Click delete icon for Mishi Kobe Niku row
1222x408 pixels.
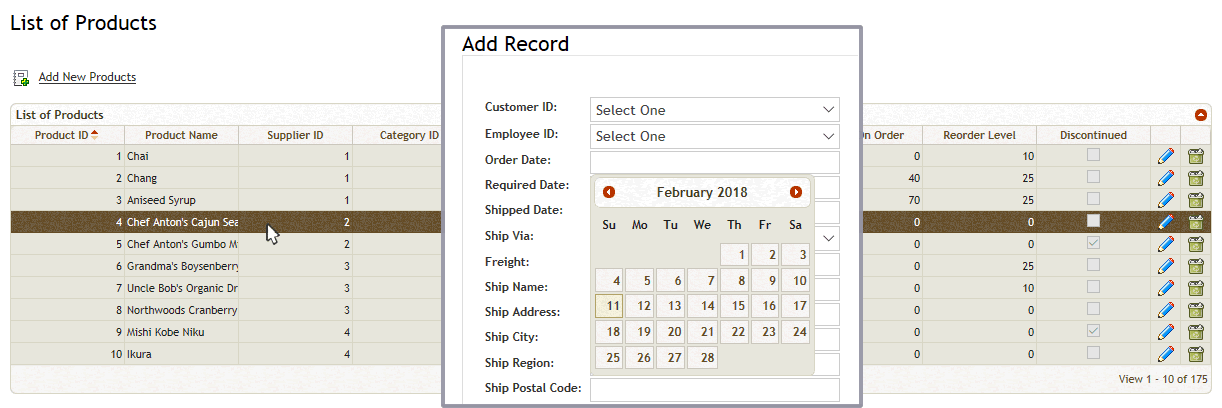click(x=1195, y=332)
